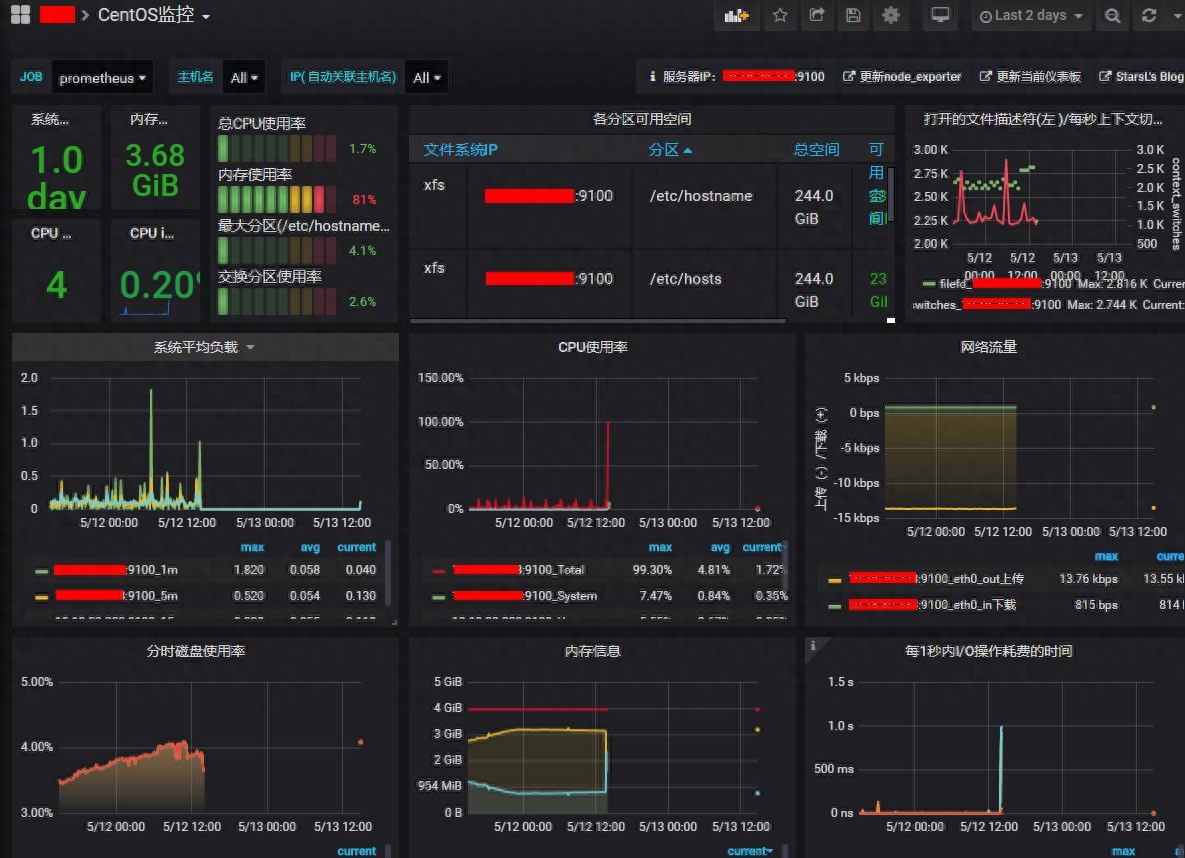Sort 系统平均负载 legend by avg
Image resolution: width=1185 pixels, height=858 pixels.
pos(310,547)
